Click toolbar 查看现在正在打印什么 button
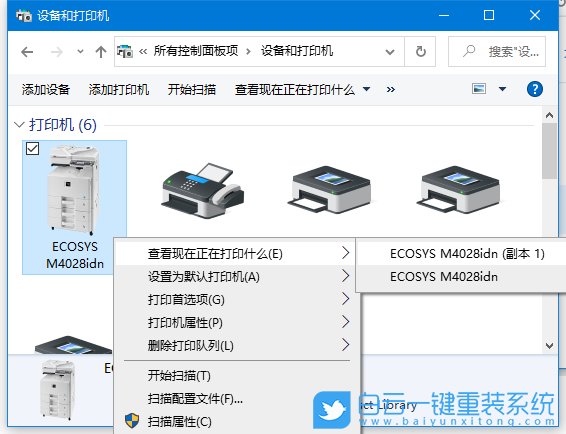This screenshot has height=434, width=566. pos(294,89)
